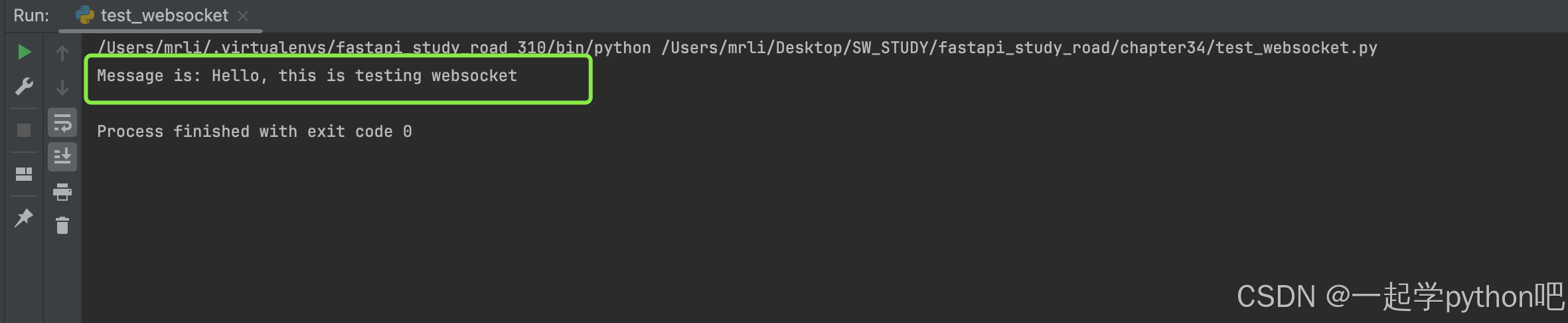Print the console output

tap(62, 192)
